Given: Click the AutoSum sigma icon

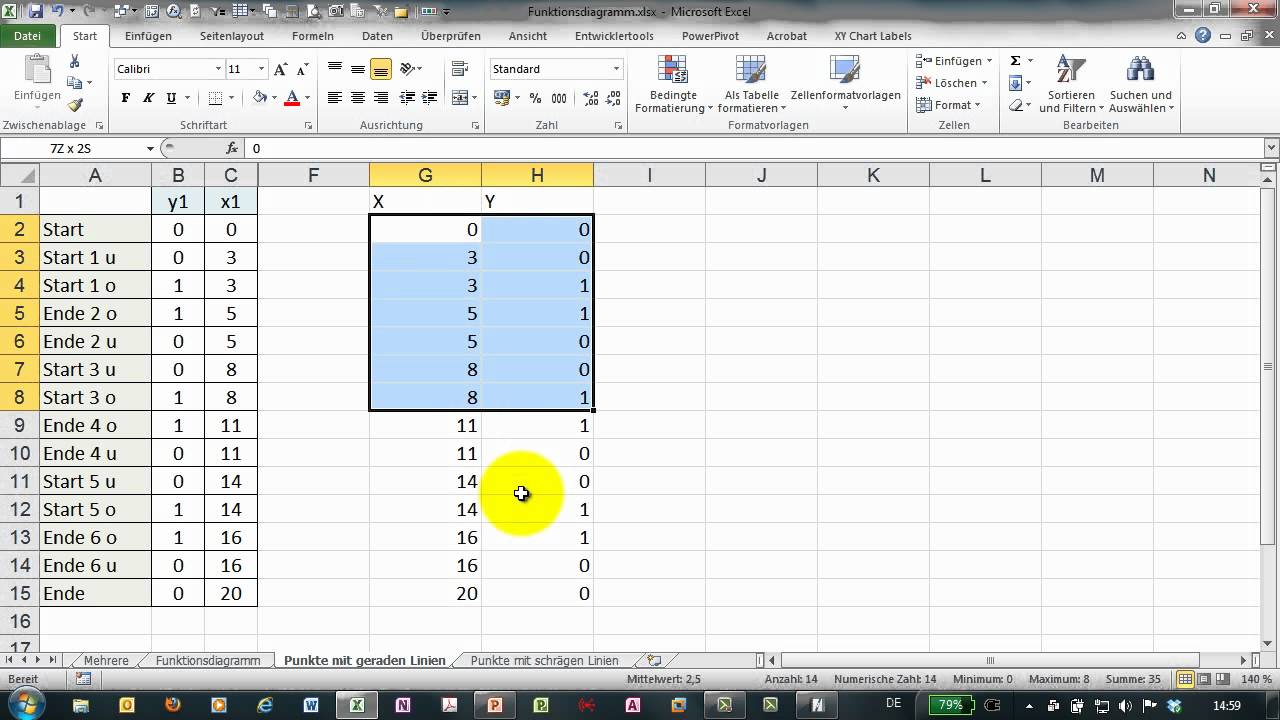Looking at the screenshot, I should pos(1015,61).
